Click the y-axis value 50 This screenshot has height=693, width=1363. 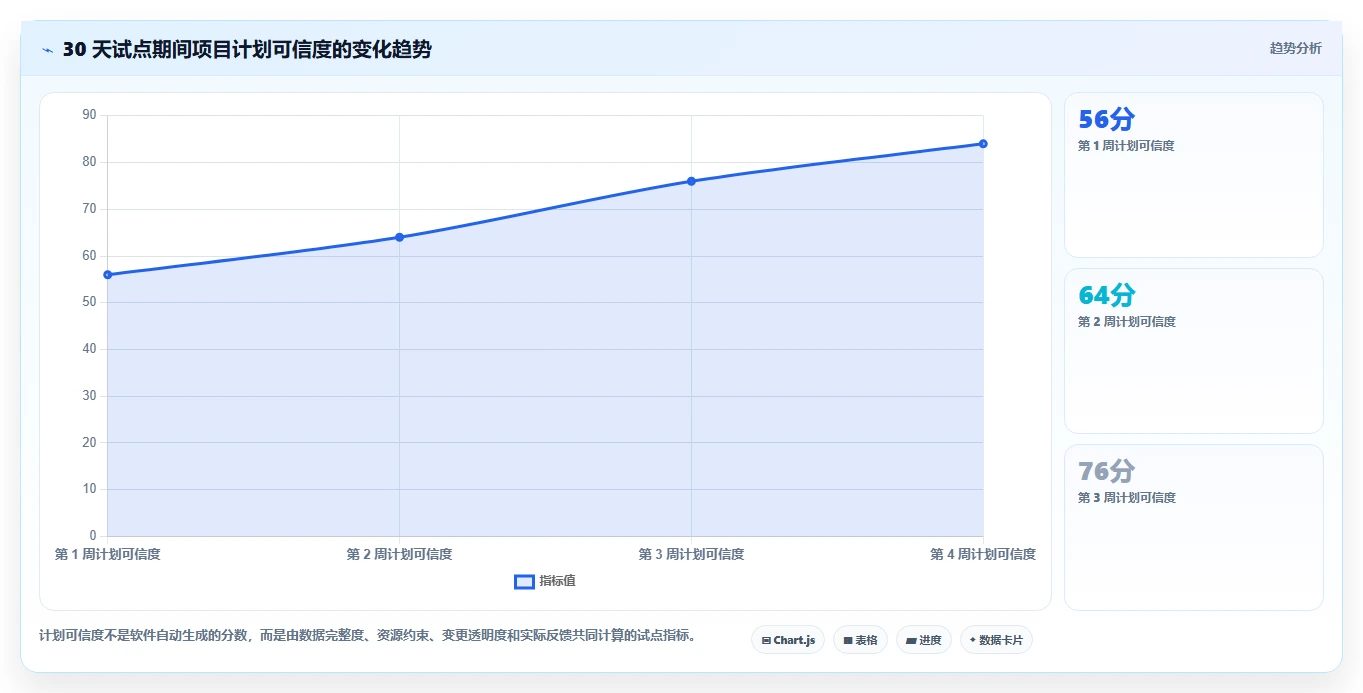[x=90, y=302]
